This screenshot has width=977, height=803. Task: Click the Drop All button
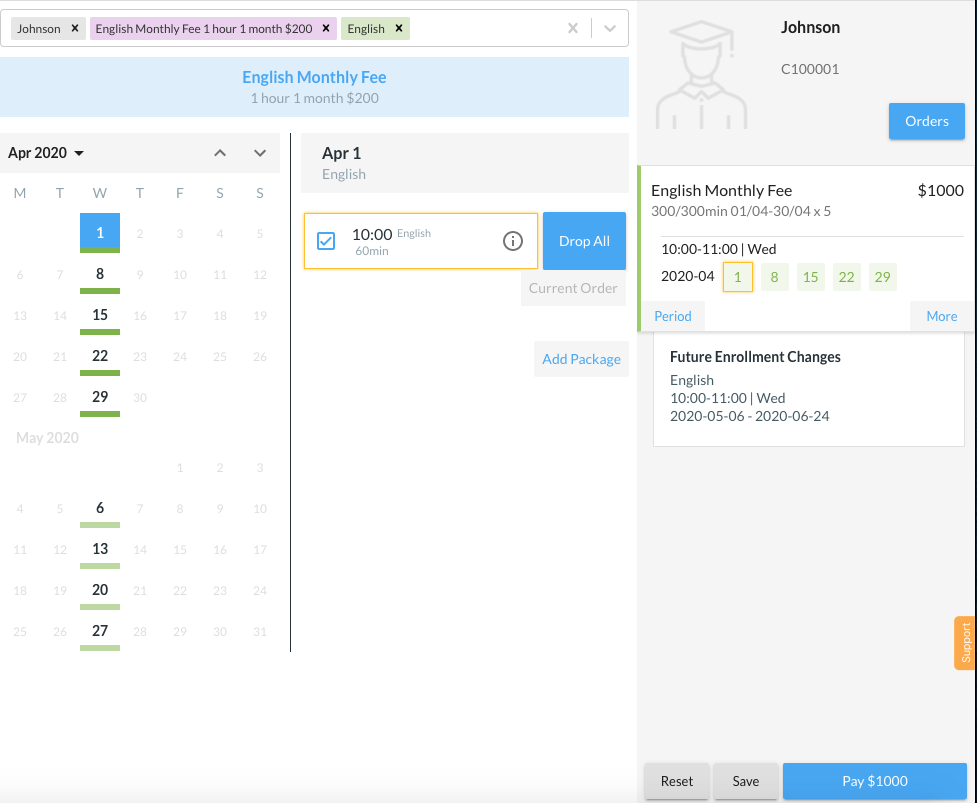584,241
